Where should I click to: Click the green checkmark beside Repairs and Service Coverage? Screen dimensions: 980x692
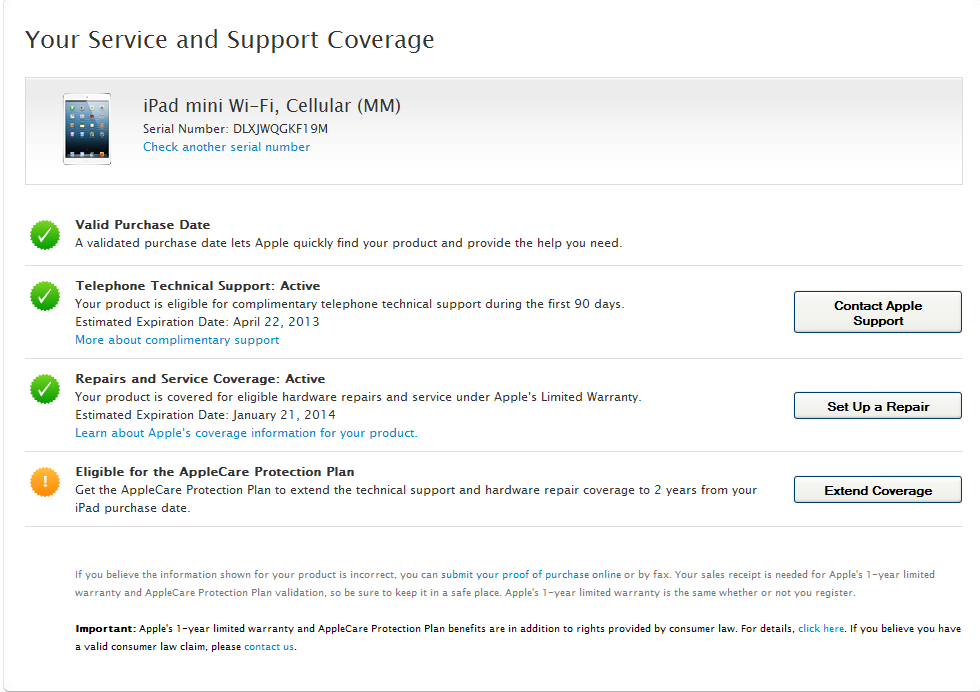pos(44,389)
